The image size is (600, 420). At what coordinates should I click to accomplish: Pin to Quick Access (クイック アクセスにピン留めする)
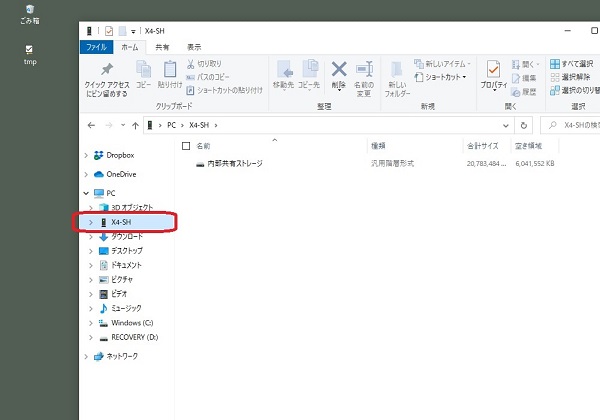(x=107, y=80)
